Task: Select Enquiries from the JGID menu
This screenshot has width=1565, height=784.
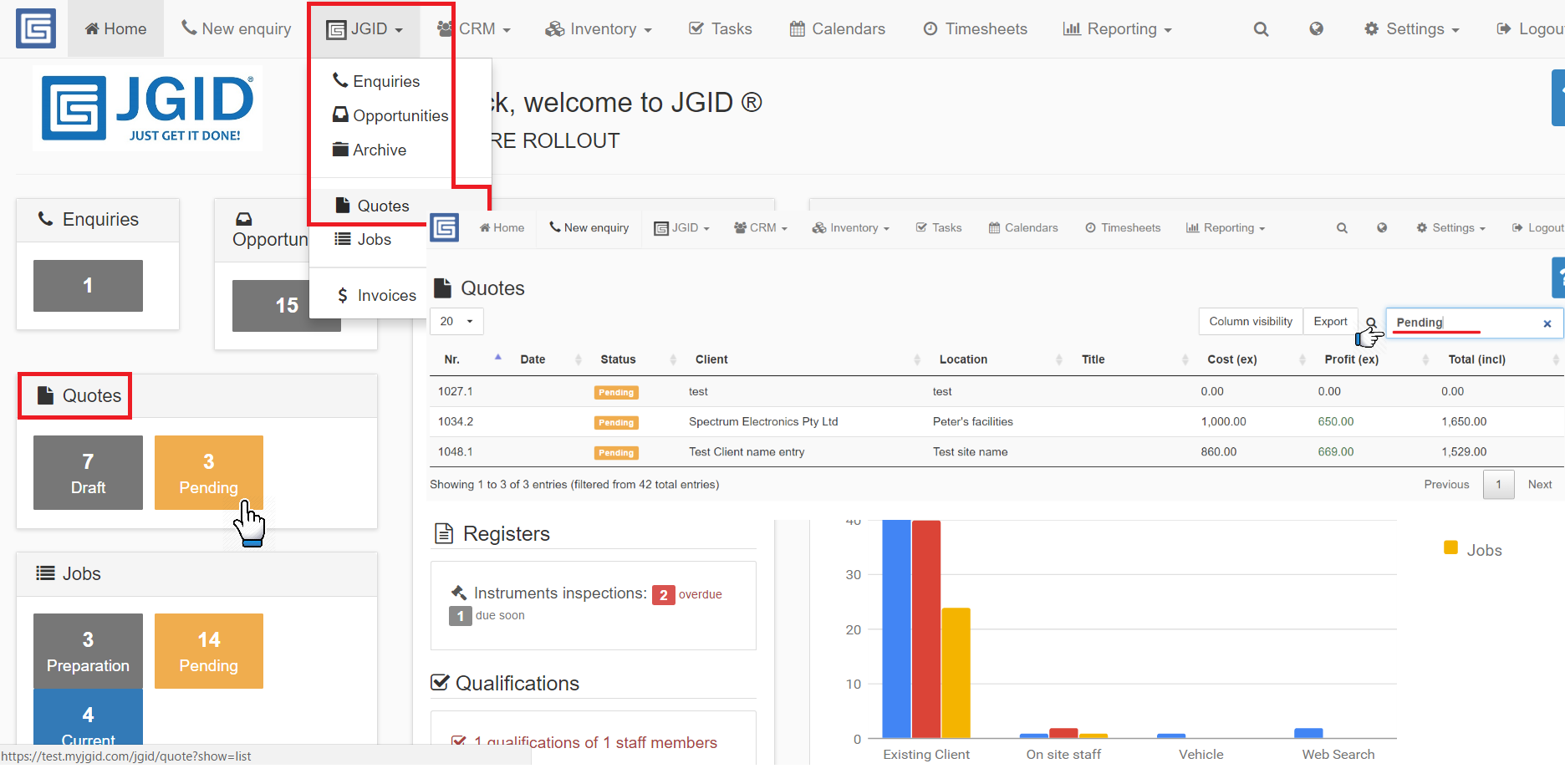Action: [x=376, y=81]
